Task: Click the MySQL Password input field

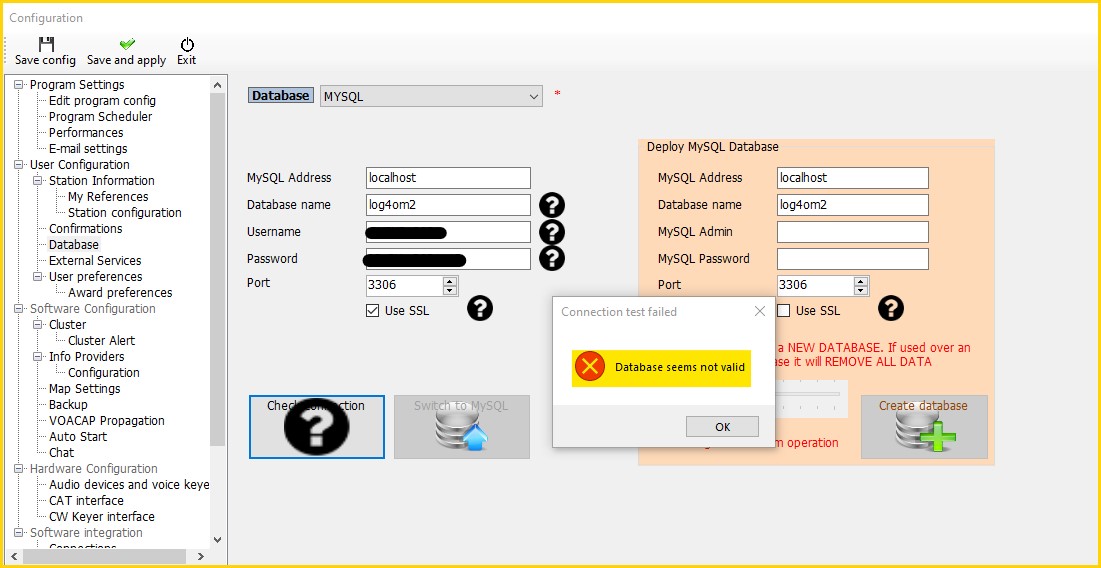Action: 853,258
